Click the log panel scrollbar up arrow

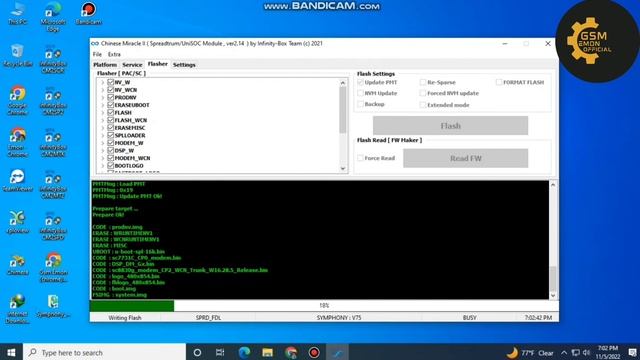point(553,185)
